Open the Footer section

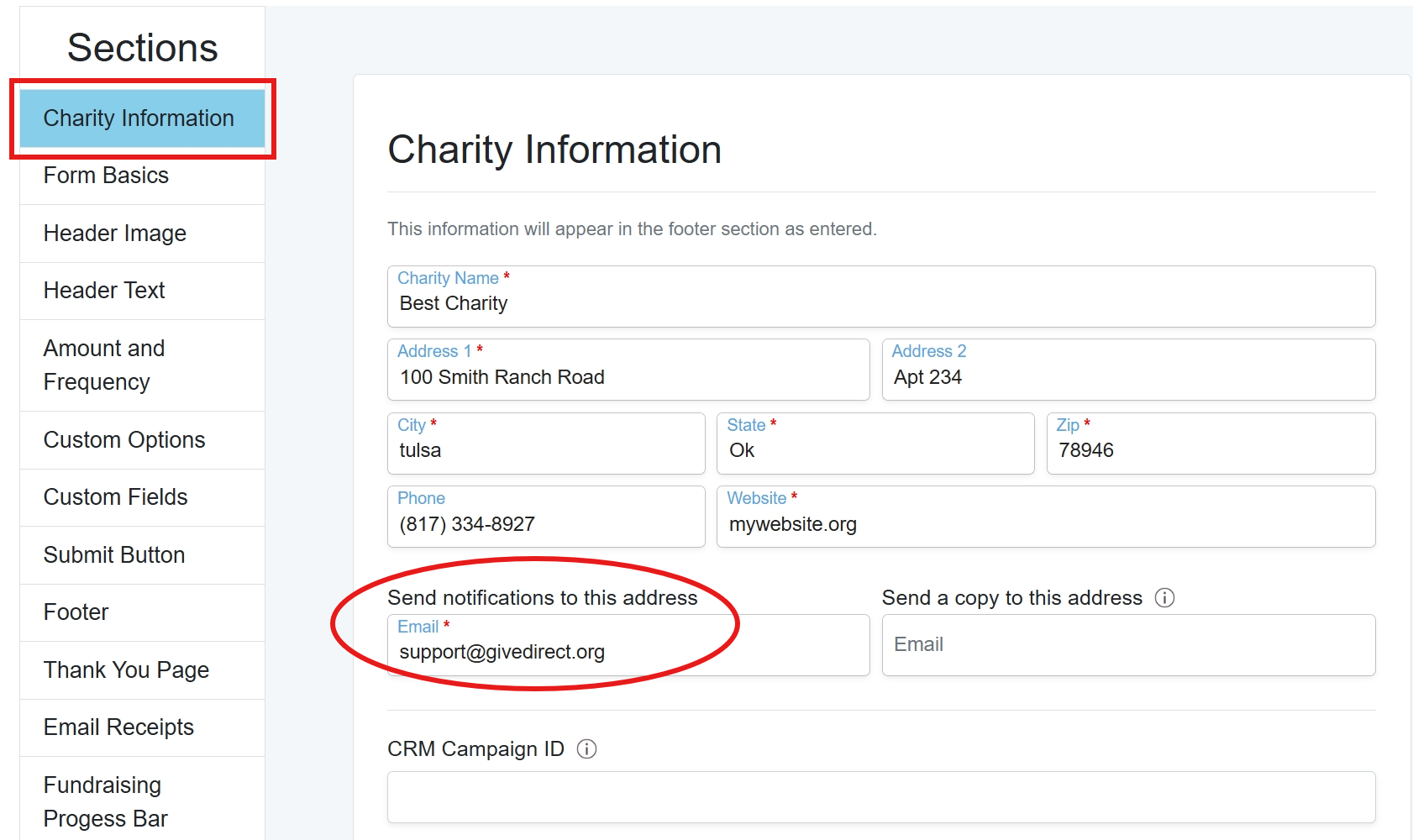pyautogui.click(x=142, y=612)
